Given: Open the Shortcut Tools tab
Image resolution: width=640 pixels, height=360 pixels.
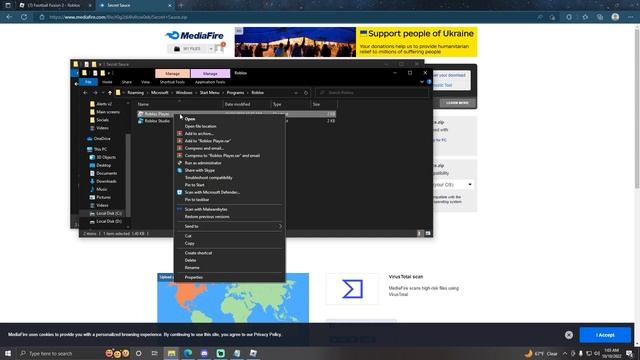Looking at the screenshot, I should (172, 82).
